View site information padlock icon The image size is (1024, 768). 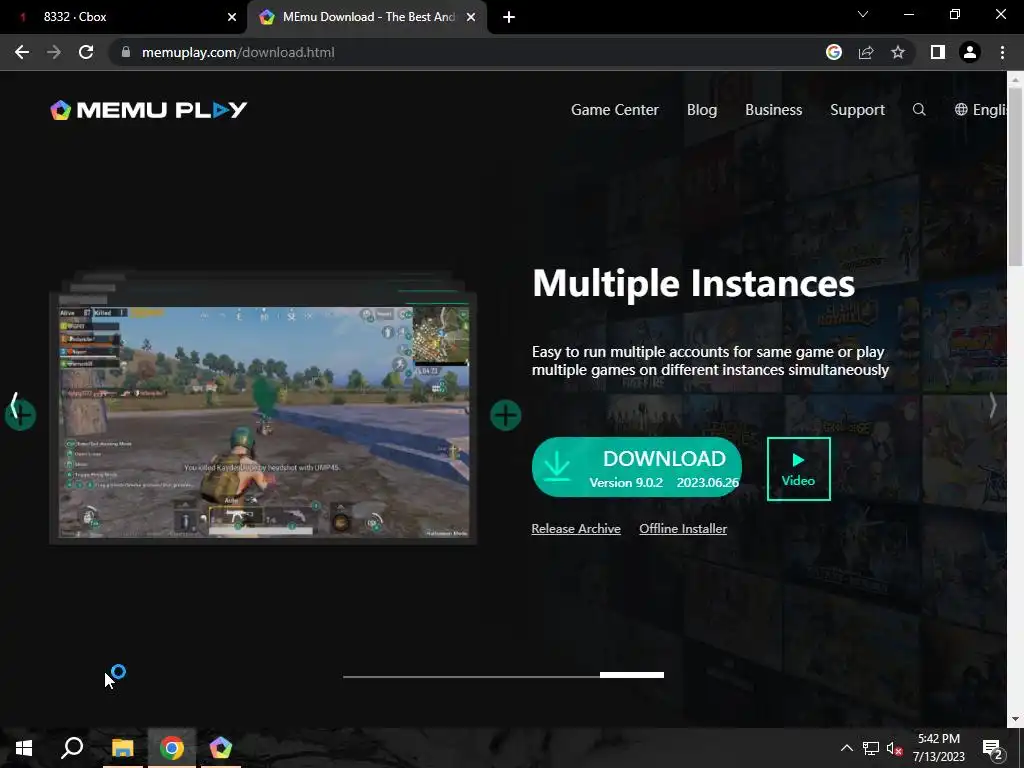pos(126,52)
